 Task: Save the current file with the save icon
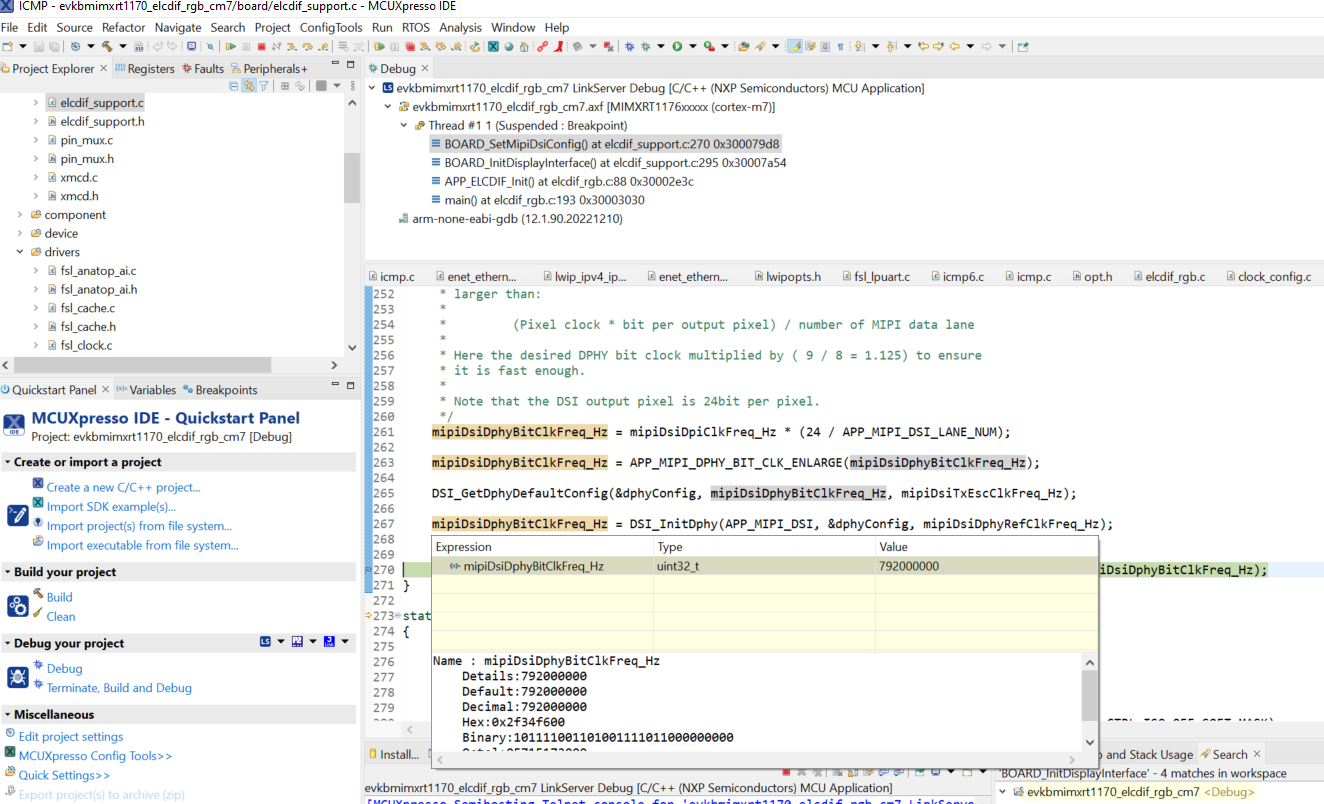pyautogui.click(x=40, y=46)
